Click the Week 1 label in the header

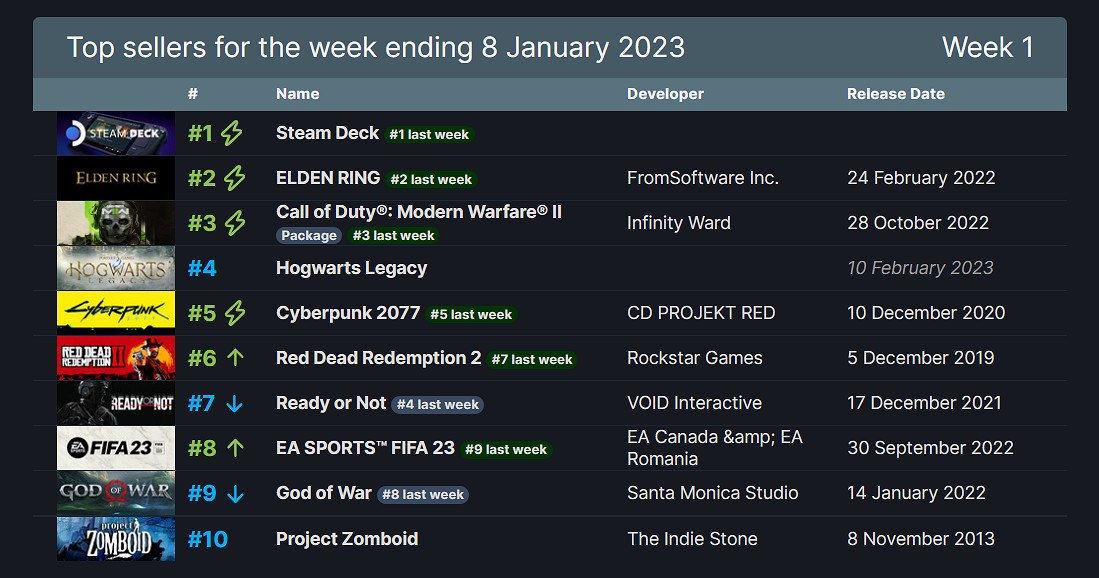[987, 47]
